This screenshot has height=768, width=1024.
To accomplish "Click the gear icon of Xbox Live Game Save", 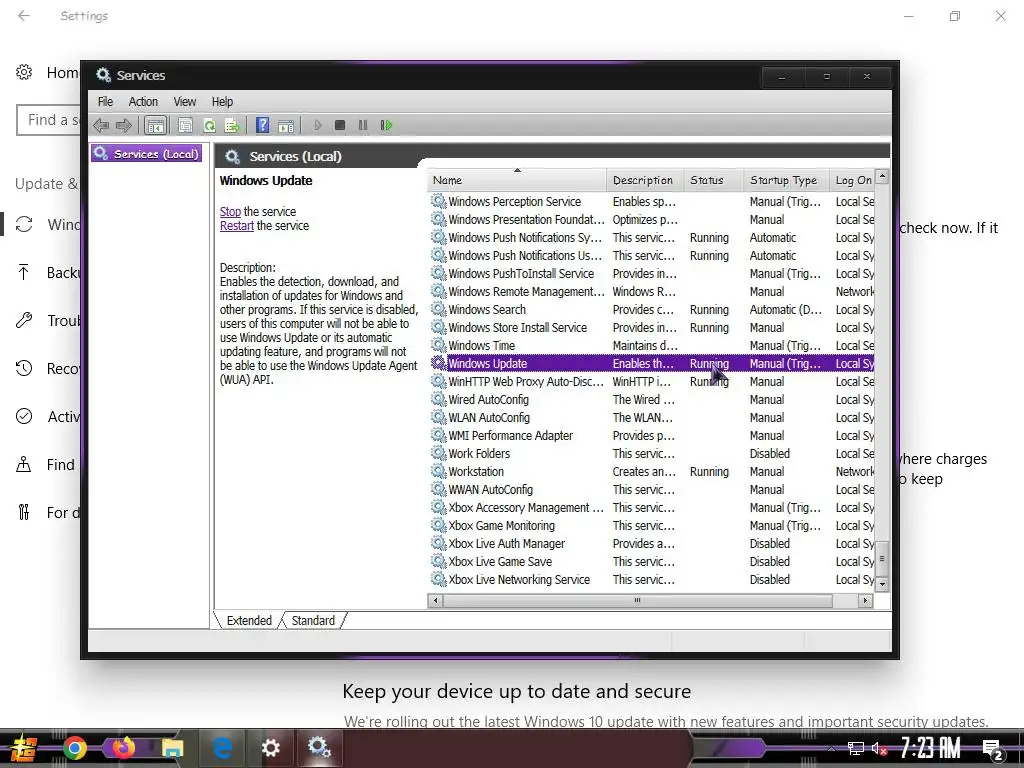I will pyautogui.click(x=438, y=561).
